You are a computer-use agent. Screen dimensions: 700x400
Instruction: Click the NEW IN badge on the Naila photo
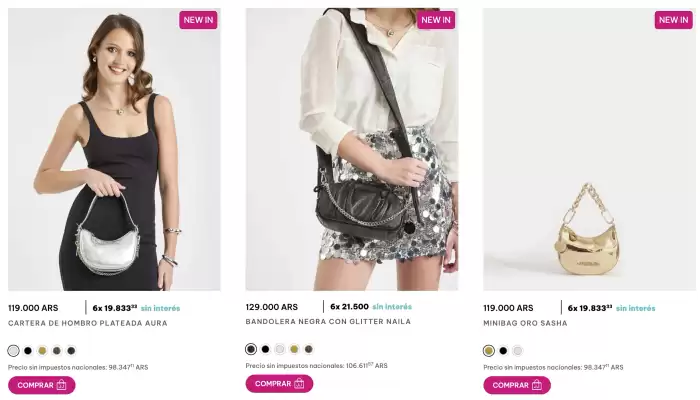tap(436, 20)
